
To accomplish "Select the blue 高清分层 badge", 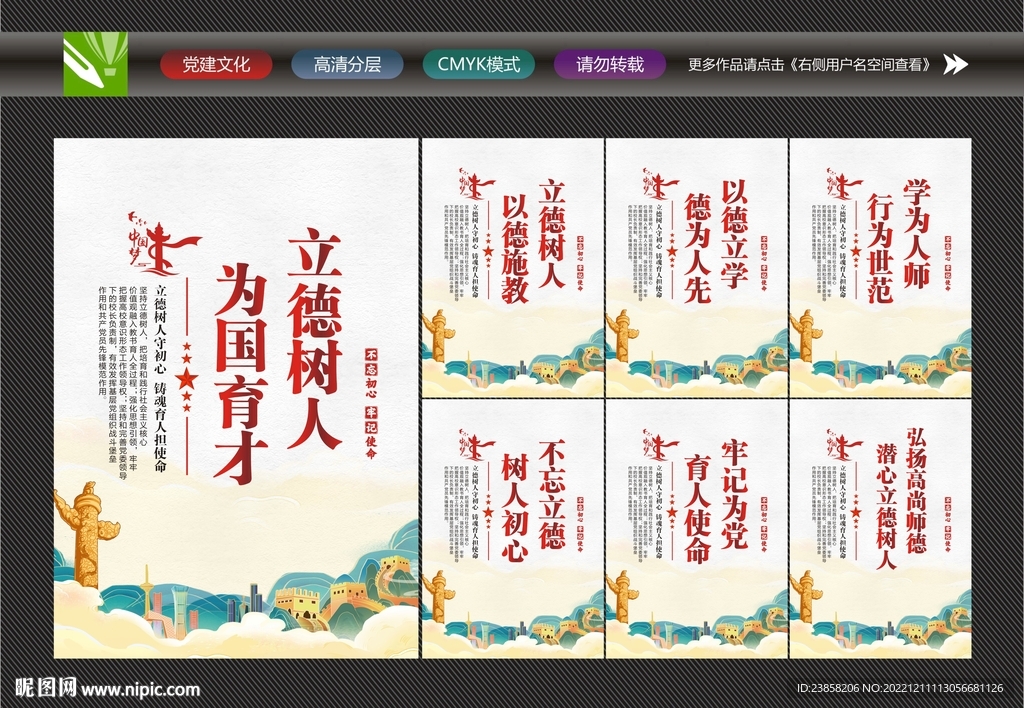I will 347,63.
